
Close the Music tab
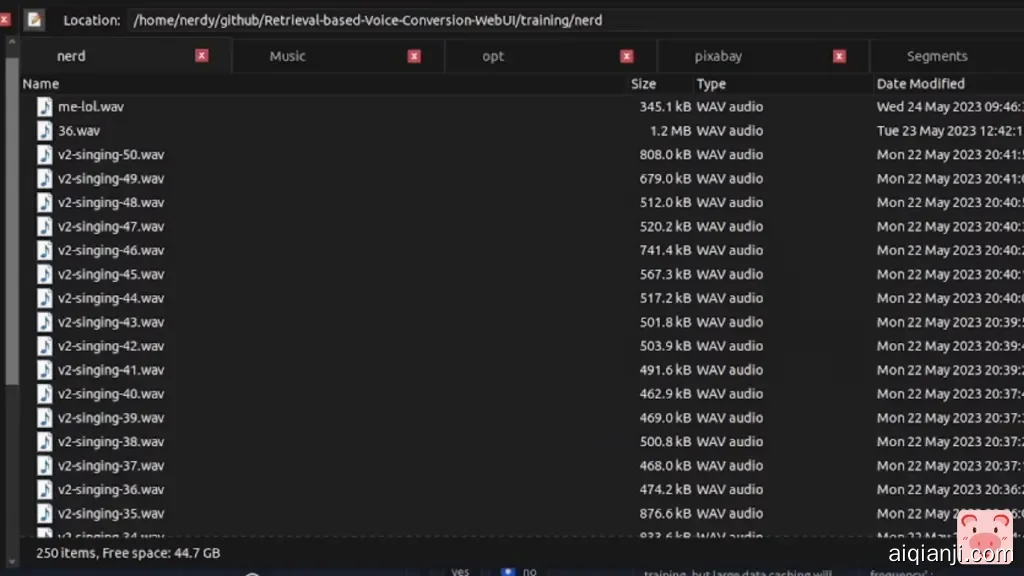click(x=414, y=56)
